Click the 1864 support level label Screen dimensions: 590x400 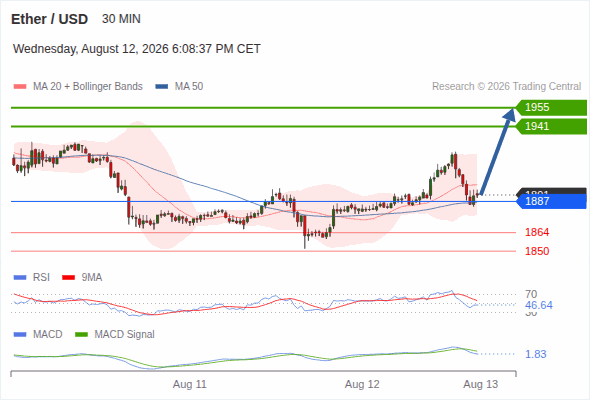coord(537,233)
